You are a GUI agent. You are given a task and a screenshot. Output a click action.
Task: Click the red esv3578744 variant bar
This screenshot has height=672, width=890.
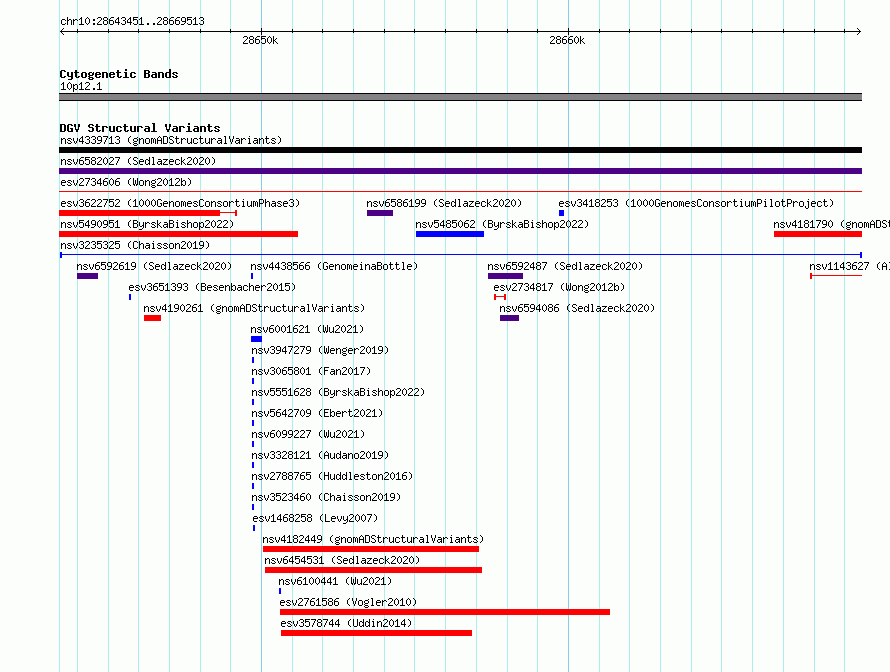(x=376, y=633)
